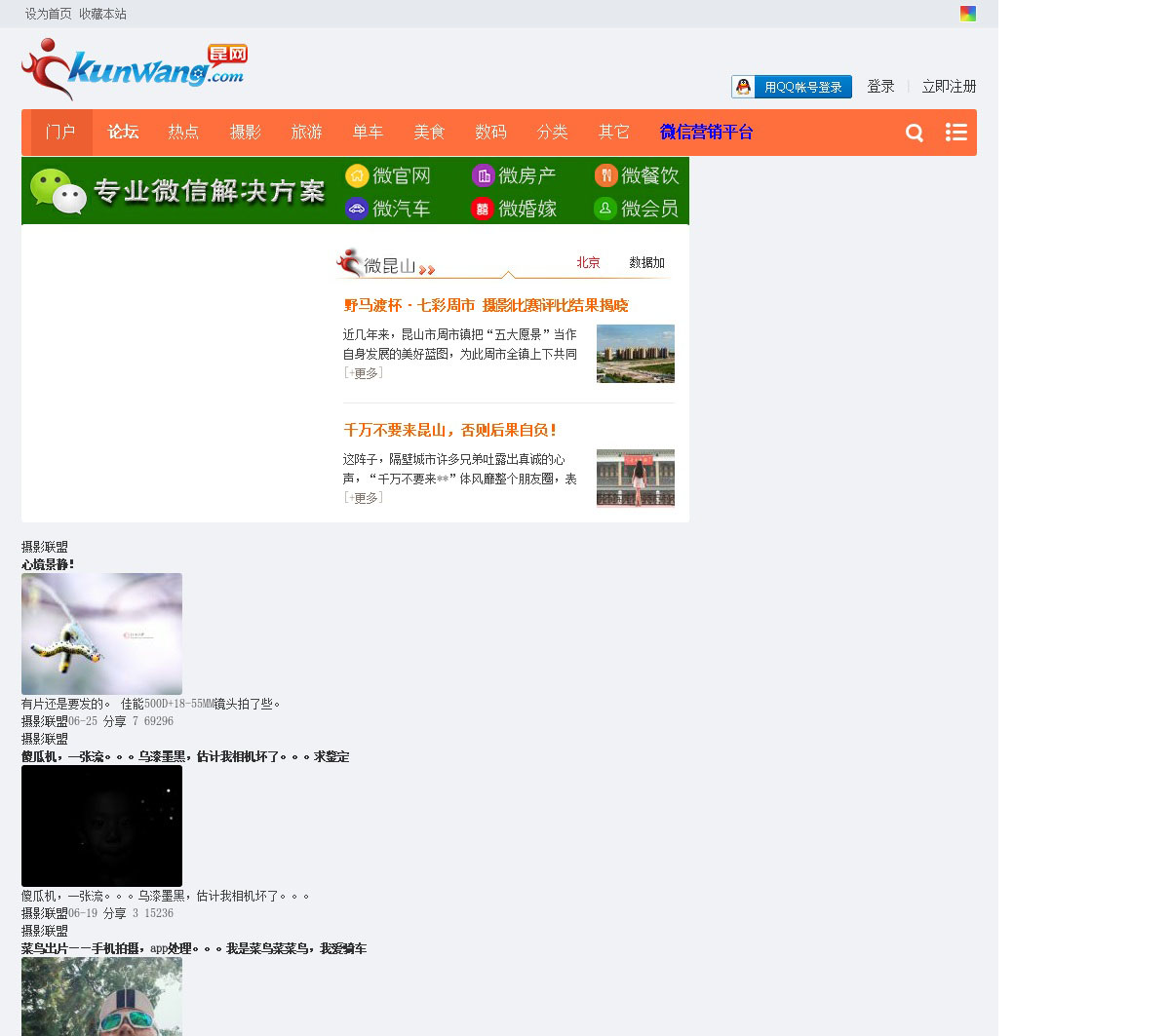Switch to the 北京 tab
Image resolution: width=1170 pixels, height=1036 pixels.
pyautogui.click(x=588, y=263)
